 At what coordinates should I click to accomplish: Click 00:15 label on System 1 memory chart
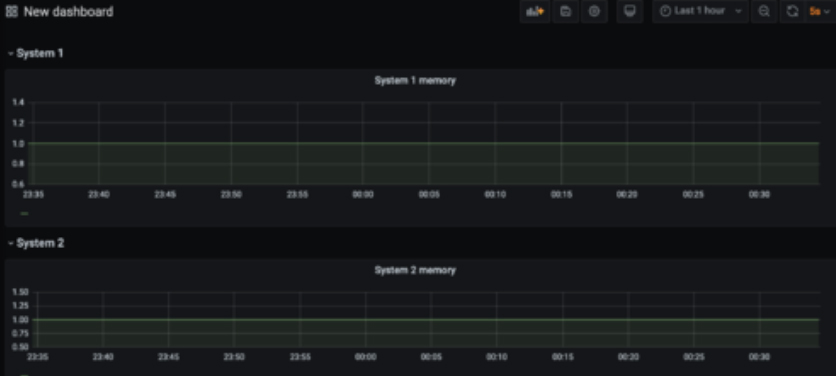[x=561, y=195]
